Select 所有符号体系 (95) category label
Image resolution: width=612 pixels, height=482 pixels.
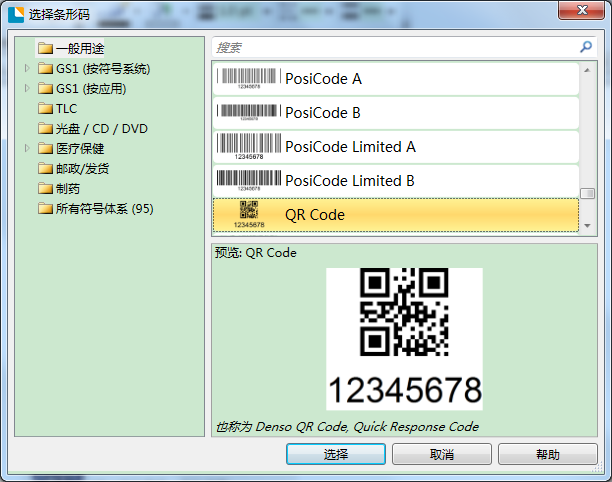click(x=105, y=208)
